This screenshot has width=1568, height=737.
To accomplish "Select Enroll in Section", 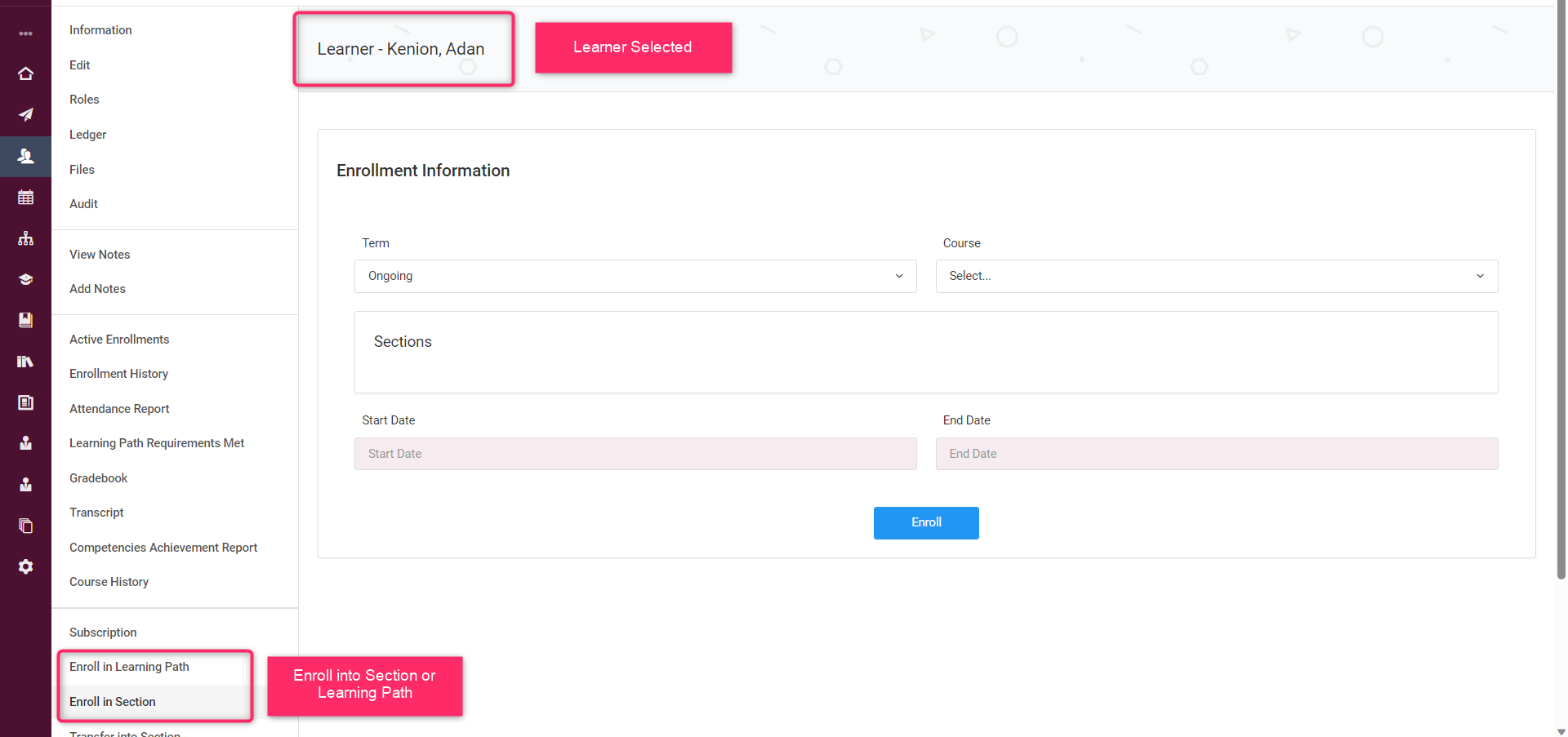I will pyautogui.click(x=112, y=702).
